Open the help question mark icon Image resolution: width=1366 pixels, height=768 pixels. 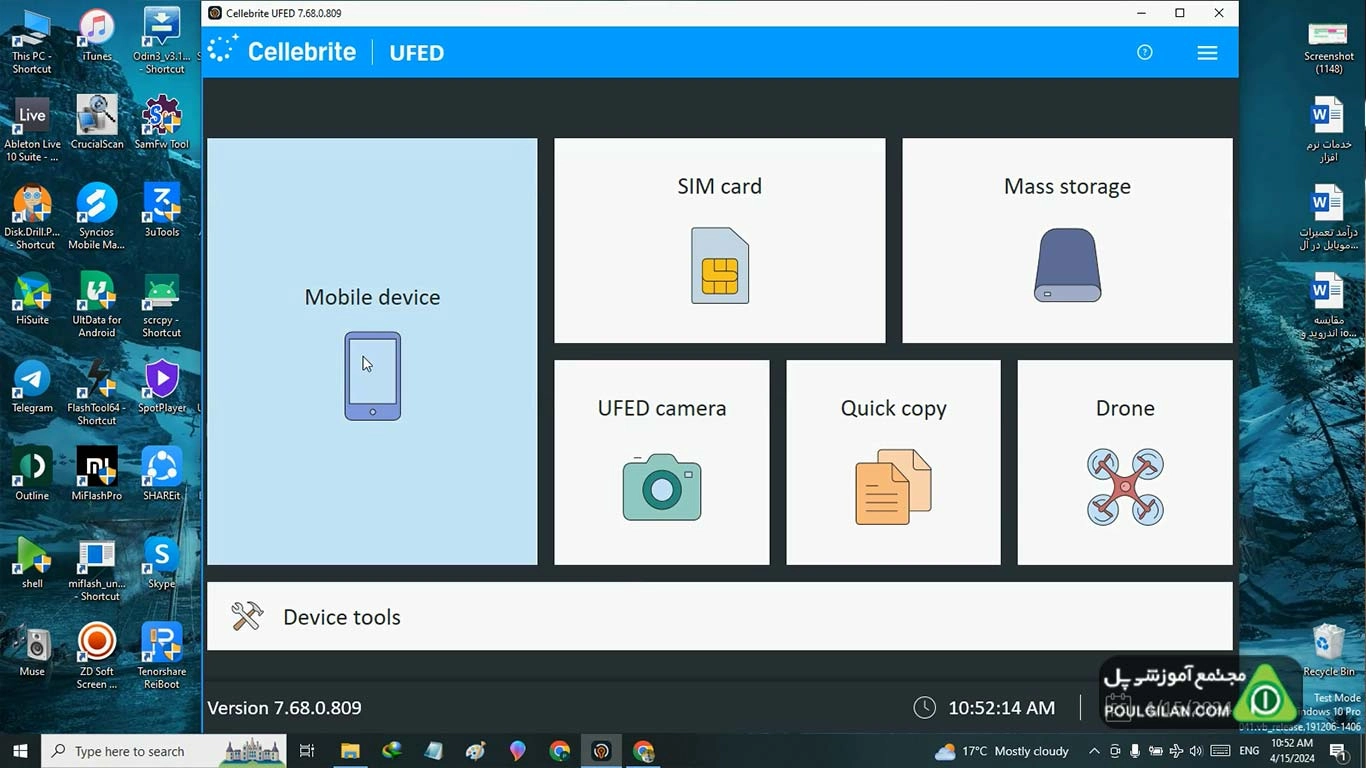point(1145,52)
